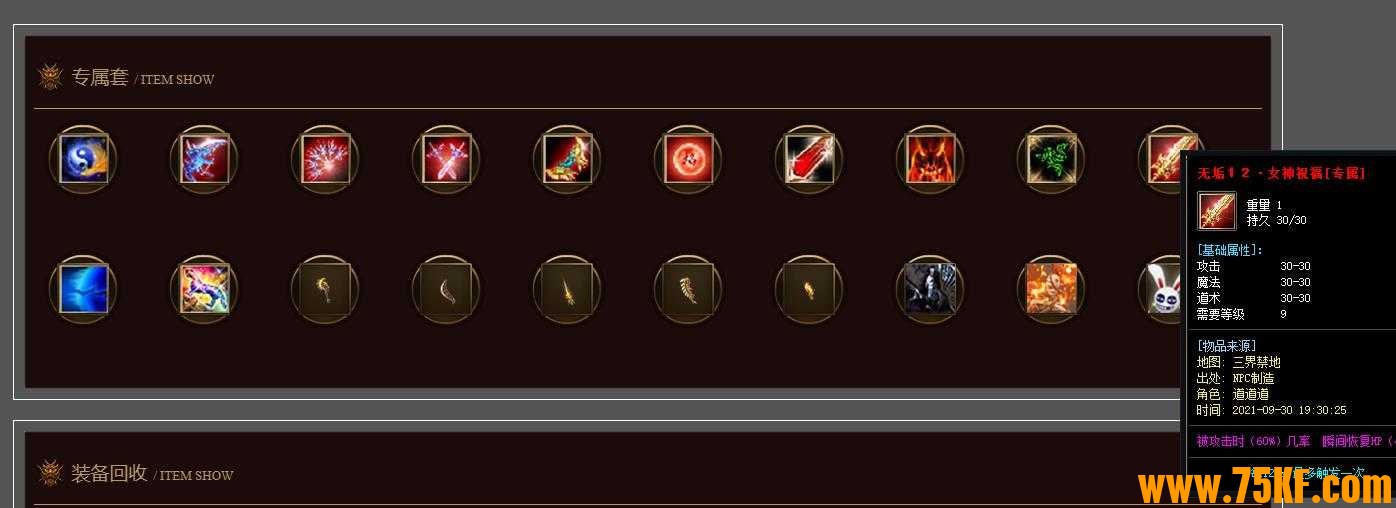Click the 装备回收 section heading

coord(109,473)
